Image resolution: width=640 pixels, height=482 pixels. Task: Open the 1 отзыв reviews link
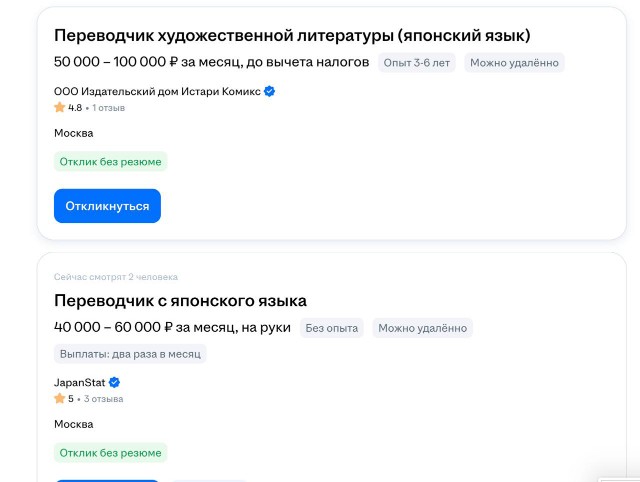pos(108,108)
